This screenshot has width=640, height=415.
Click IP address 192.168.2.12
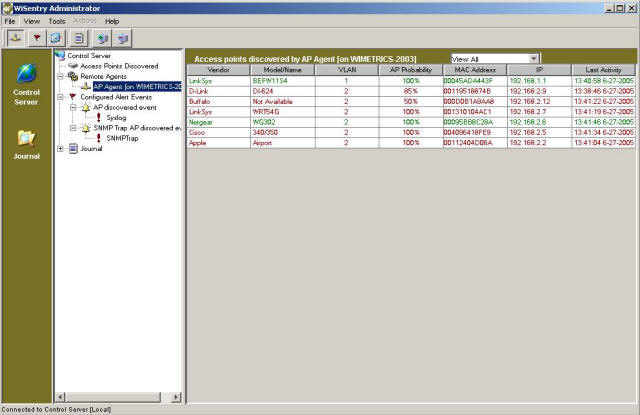pyautogui.click(x=530, y=101)
